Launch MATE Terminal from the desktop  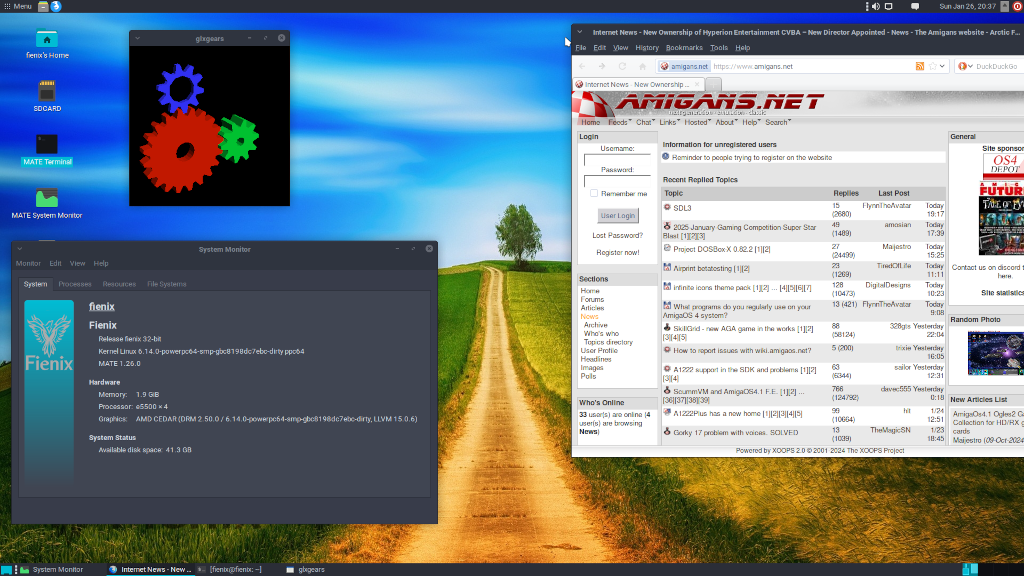pyautogui.click(x=46, y=144)
